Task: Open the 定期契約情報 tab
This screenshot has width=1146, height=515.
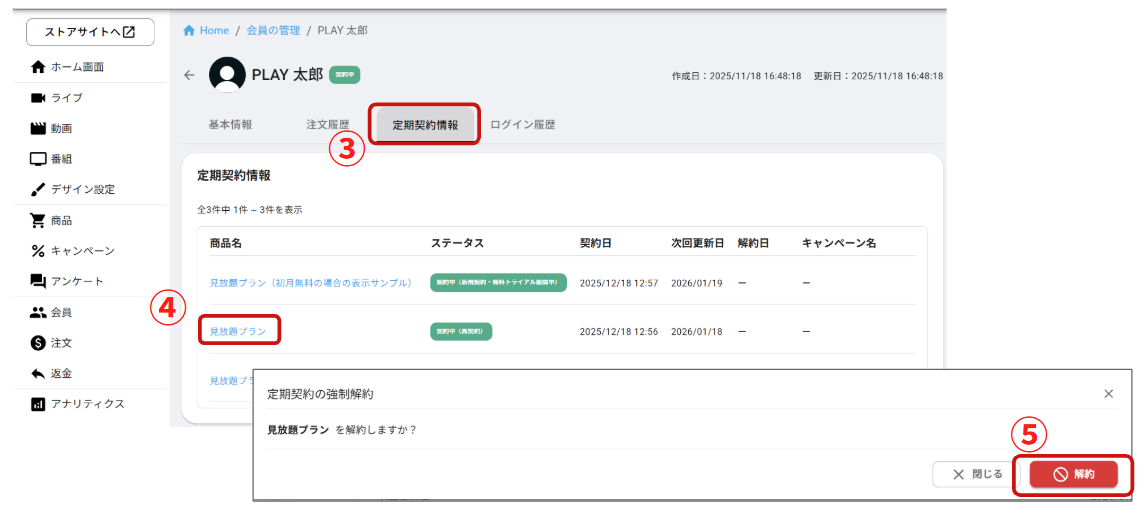Action: tap(425, 125)
